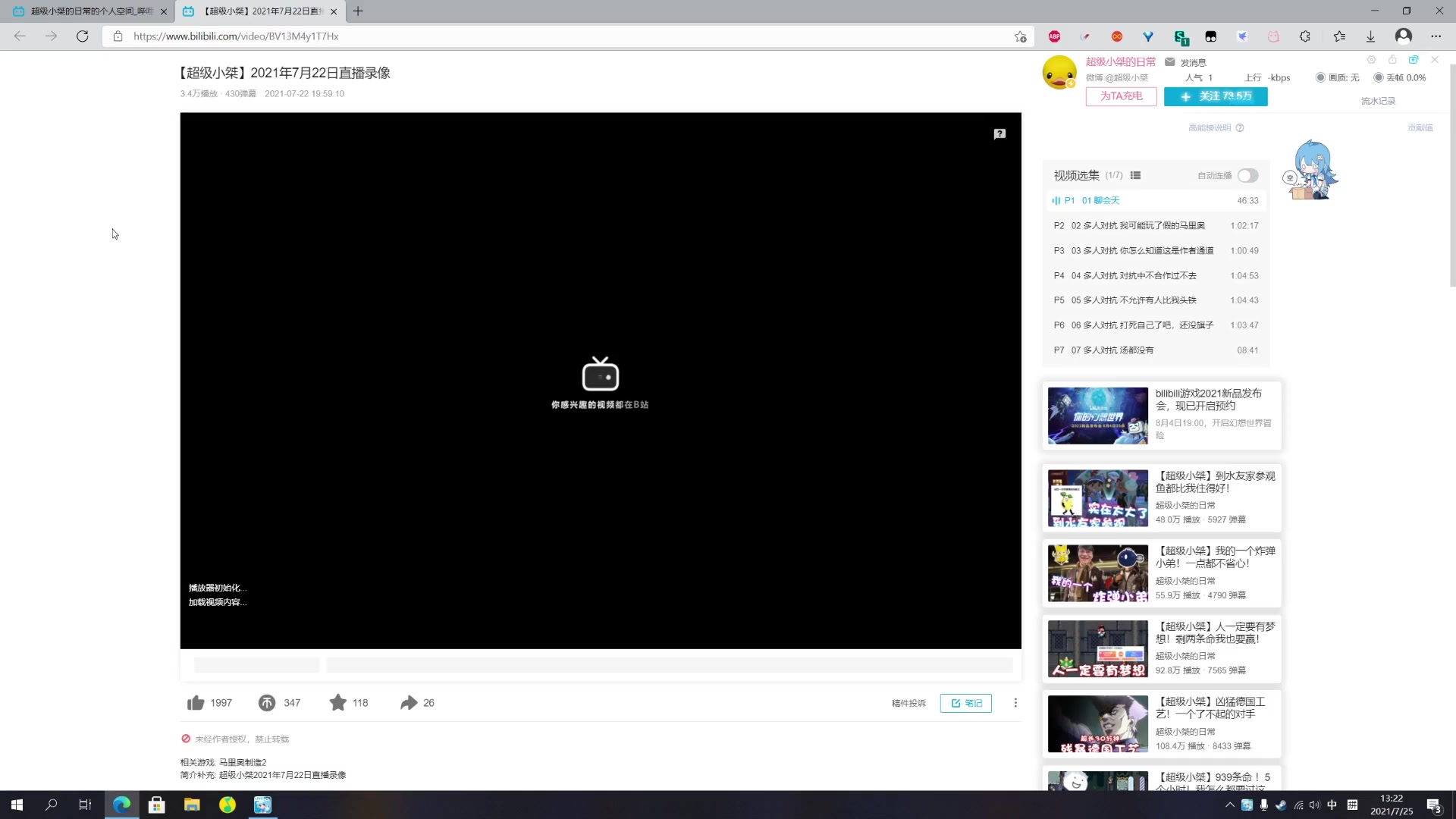The height and width of the screenshot is (819, 1456).
Task: Open the browser Downloads icon
Action: (x=1370, y=36)
